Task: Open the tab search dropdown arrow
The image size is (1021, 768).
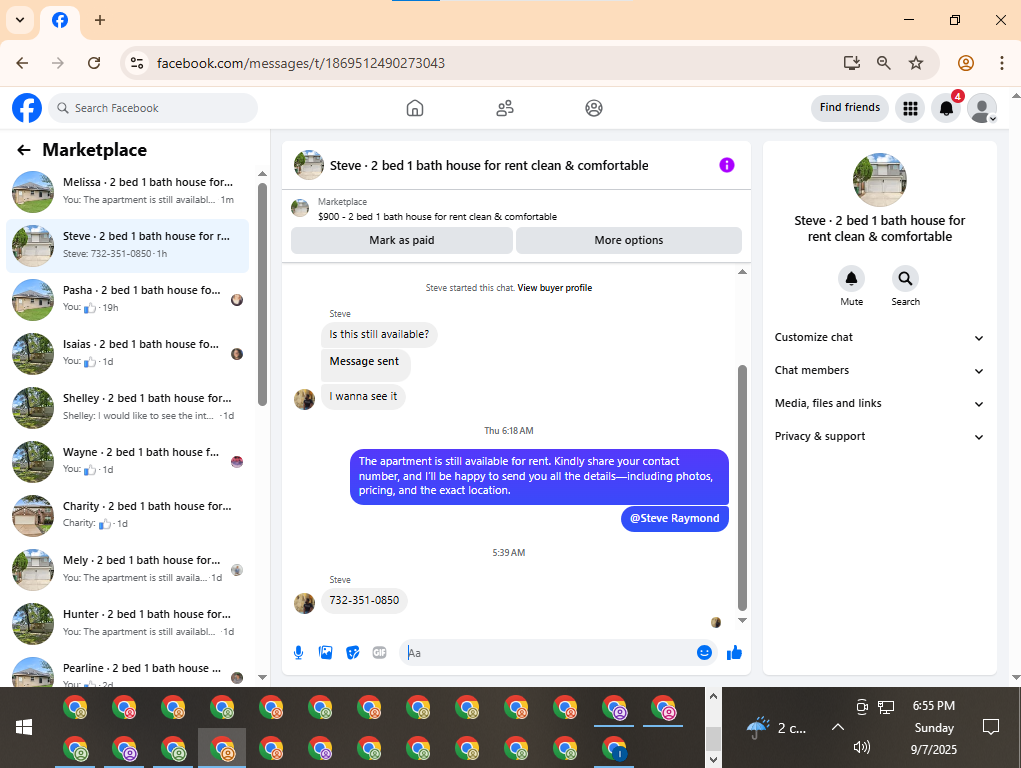Action: pos(20,20)
